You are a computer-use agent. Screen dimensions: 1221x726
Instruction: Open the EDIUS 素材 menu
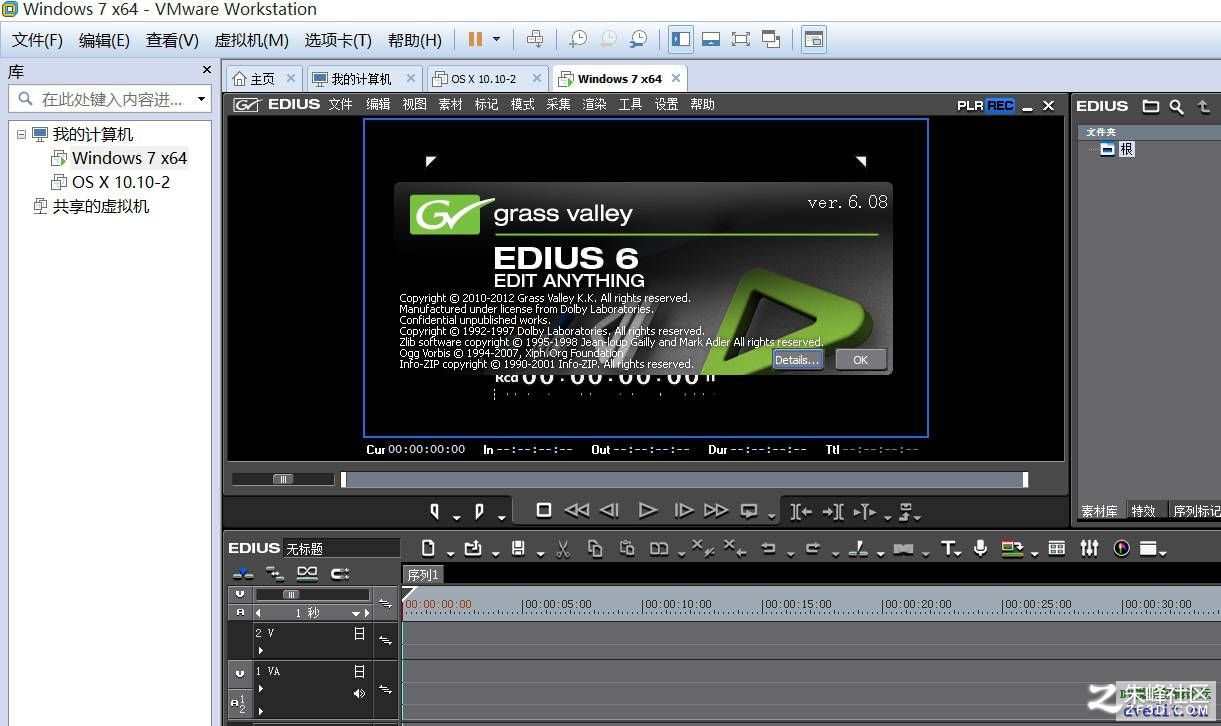[450, 104]
